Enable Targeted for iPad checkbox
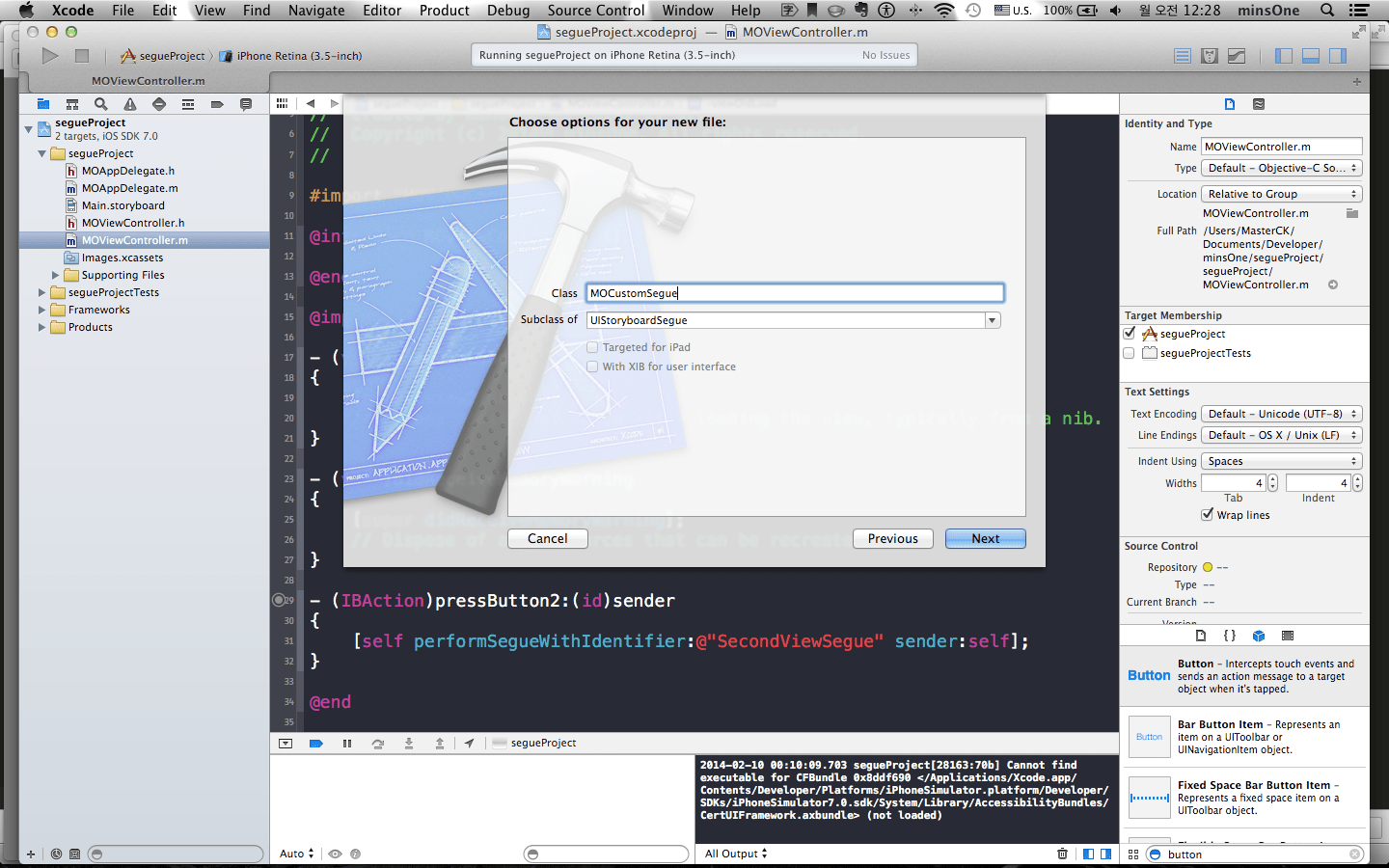 click(592, 347)
